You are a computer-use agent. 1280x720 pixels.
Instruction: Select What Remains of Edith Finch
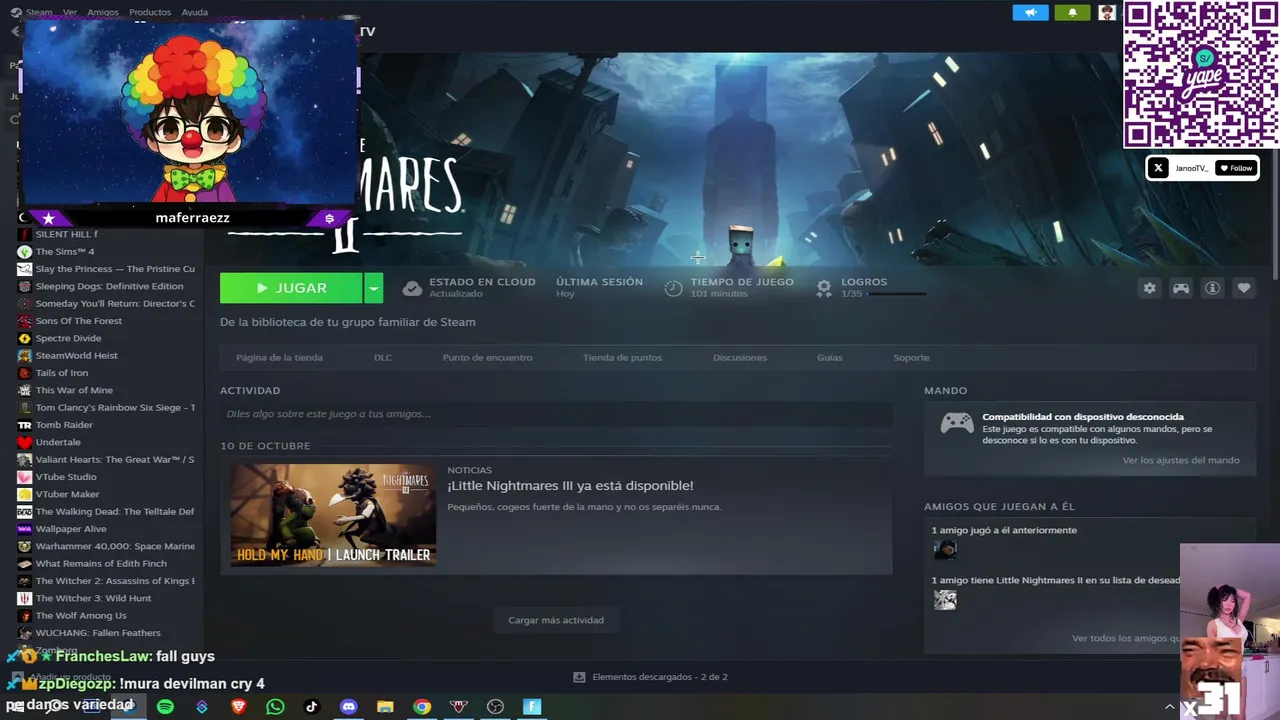point(101,564)
